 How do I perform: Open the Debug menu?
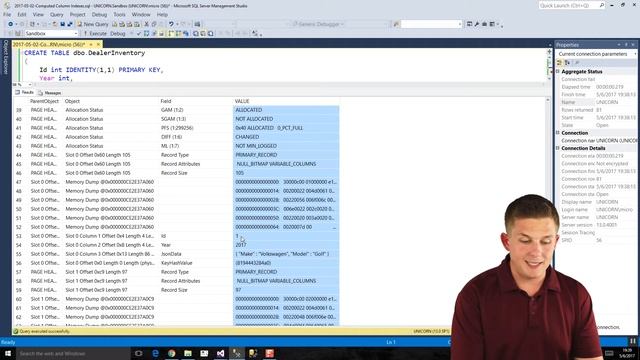[x=99, y=15]
